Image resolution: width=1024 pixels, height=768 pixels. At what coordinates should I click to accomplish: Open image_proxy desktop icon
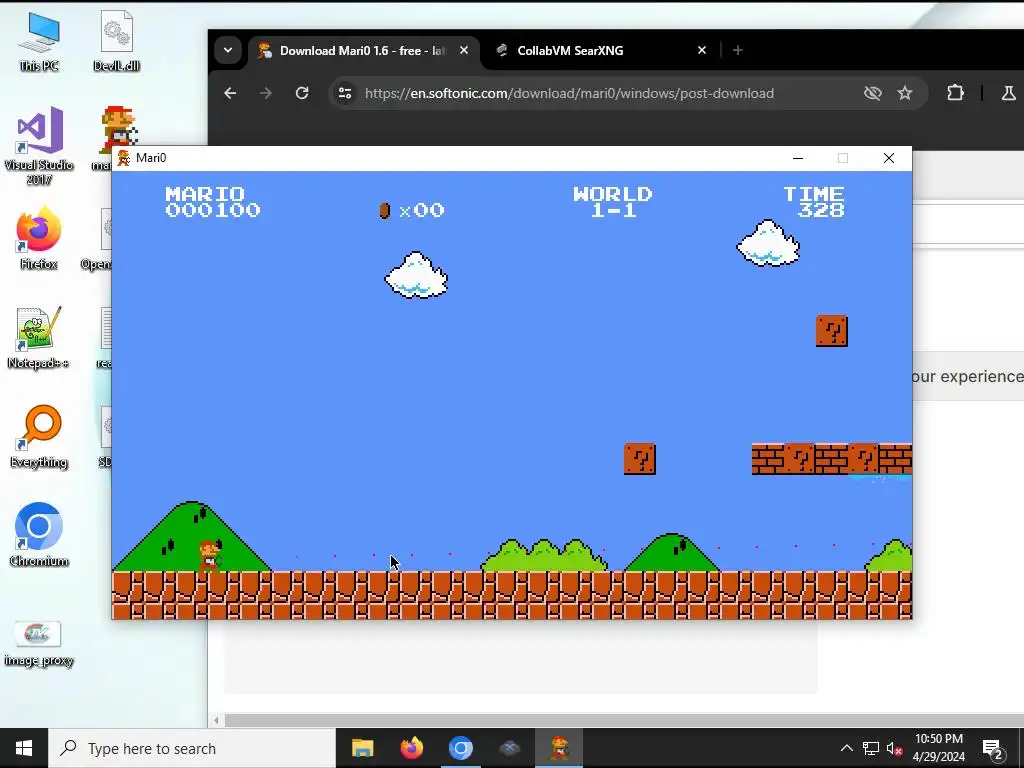pyautogui.click(x=39, y=643)
